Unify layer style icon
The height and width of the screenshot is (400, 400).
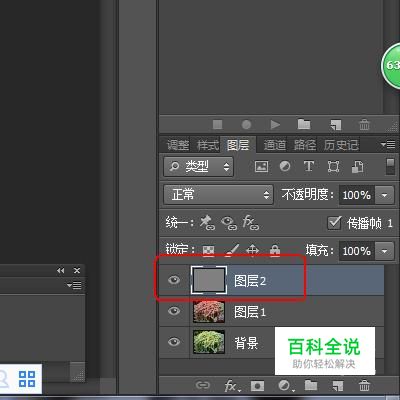click(251, 223)
